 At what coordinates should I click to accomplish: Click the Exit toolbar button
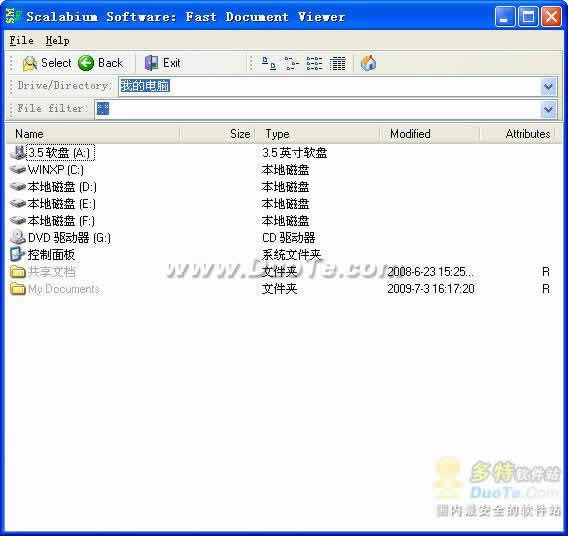click(x=162, y=63)
